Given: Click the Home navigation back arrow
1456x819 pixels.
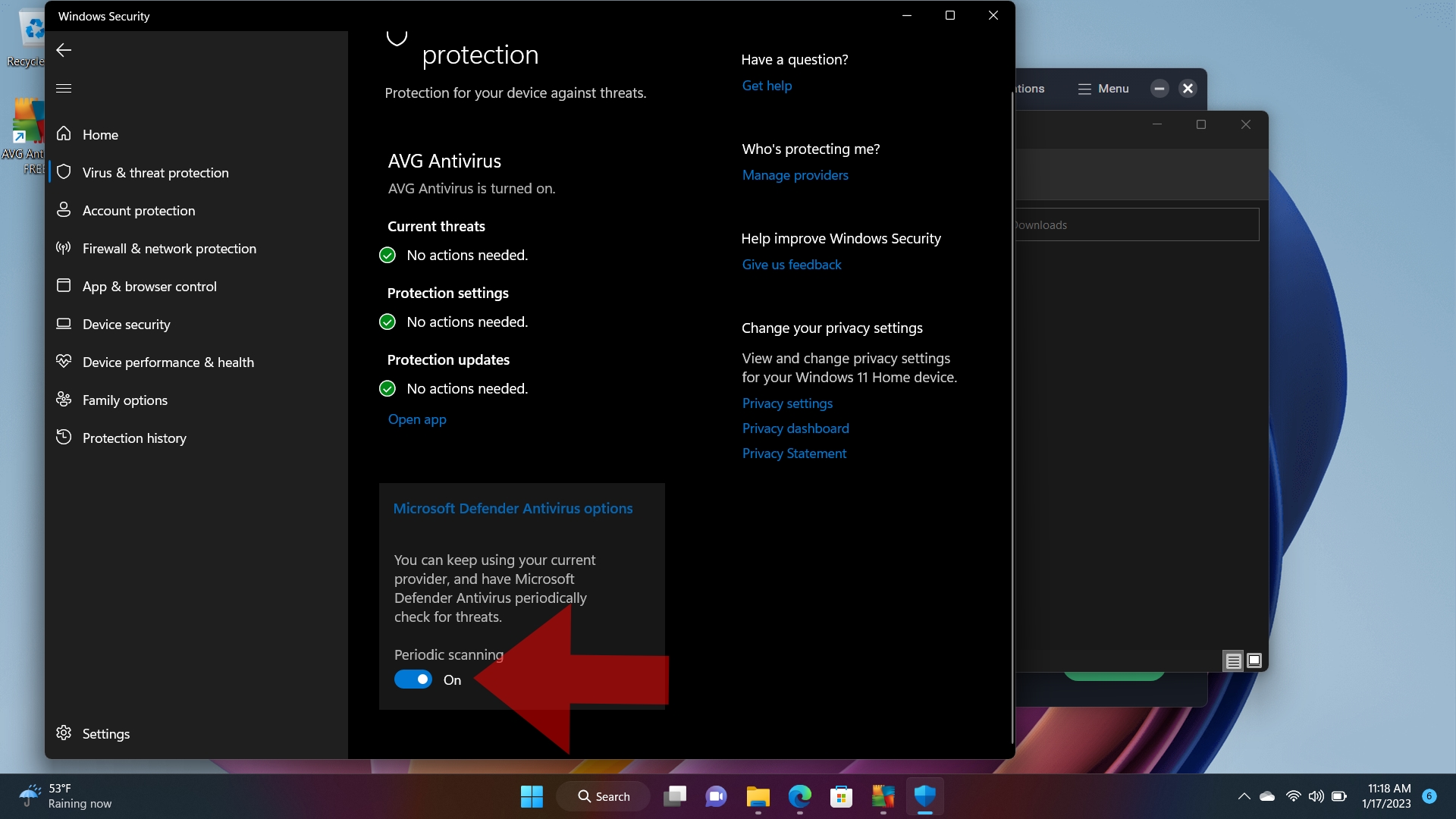Looking at the screenshot, I should (x=64, y=50).
